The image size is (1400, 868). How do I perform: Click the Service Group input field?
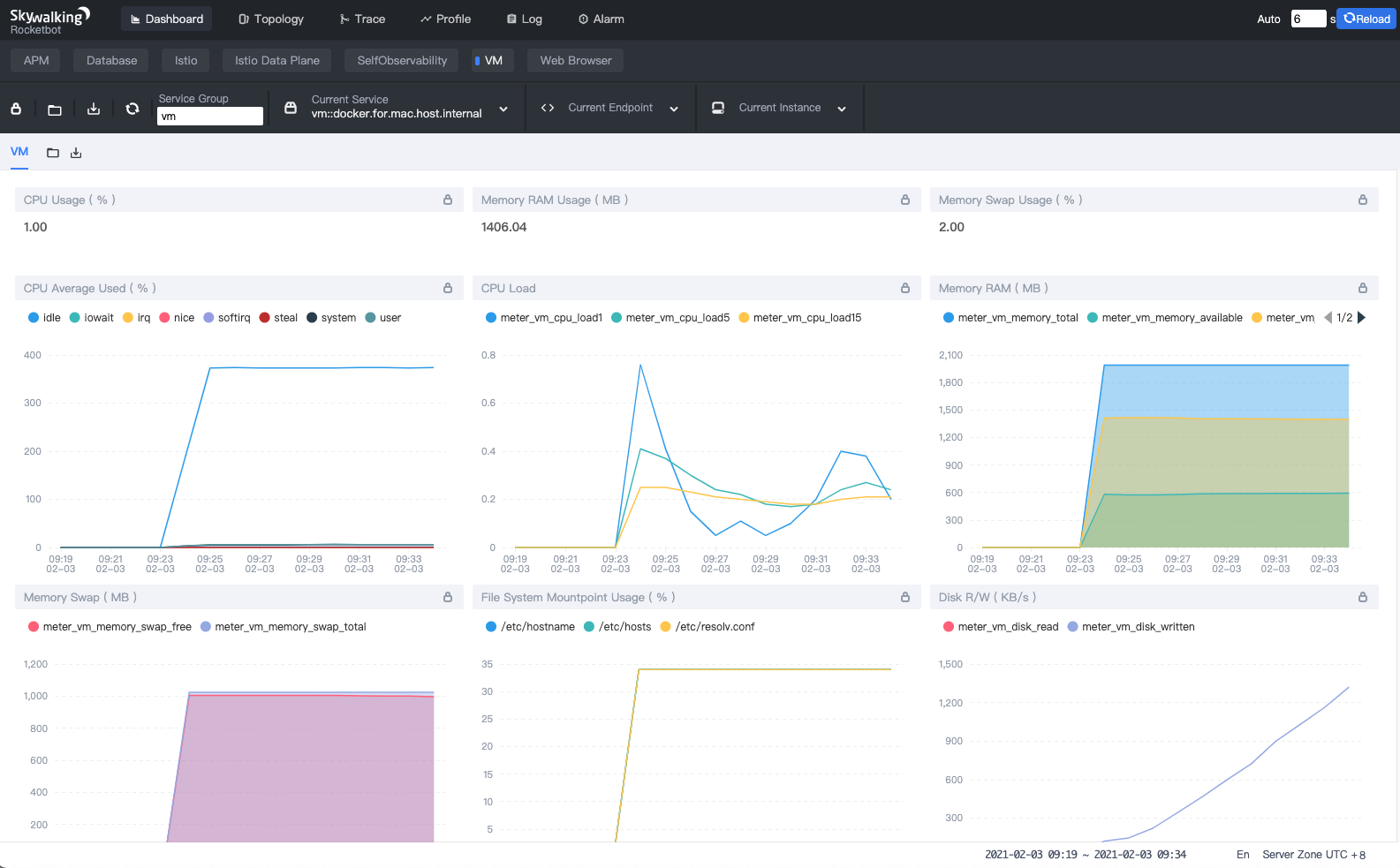pos(209,117)
